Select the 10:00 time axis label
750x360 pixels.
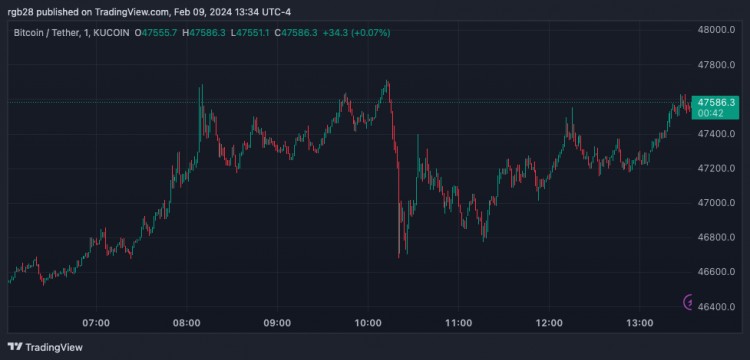point(368,323)
